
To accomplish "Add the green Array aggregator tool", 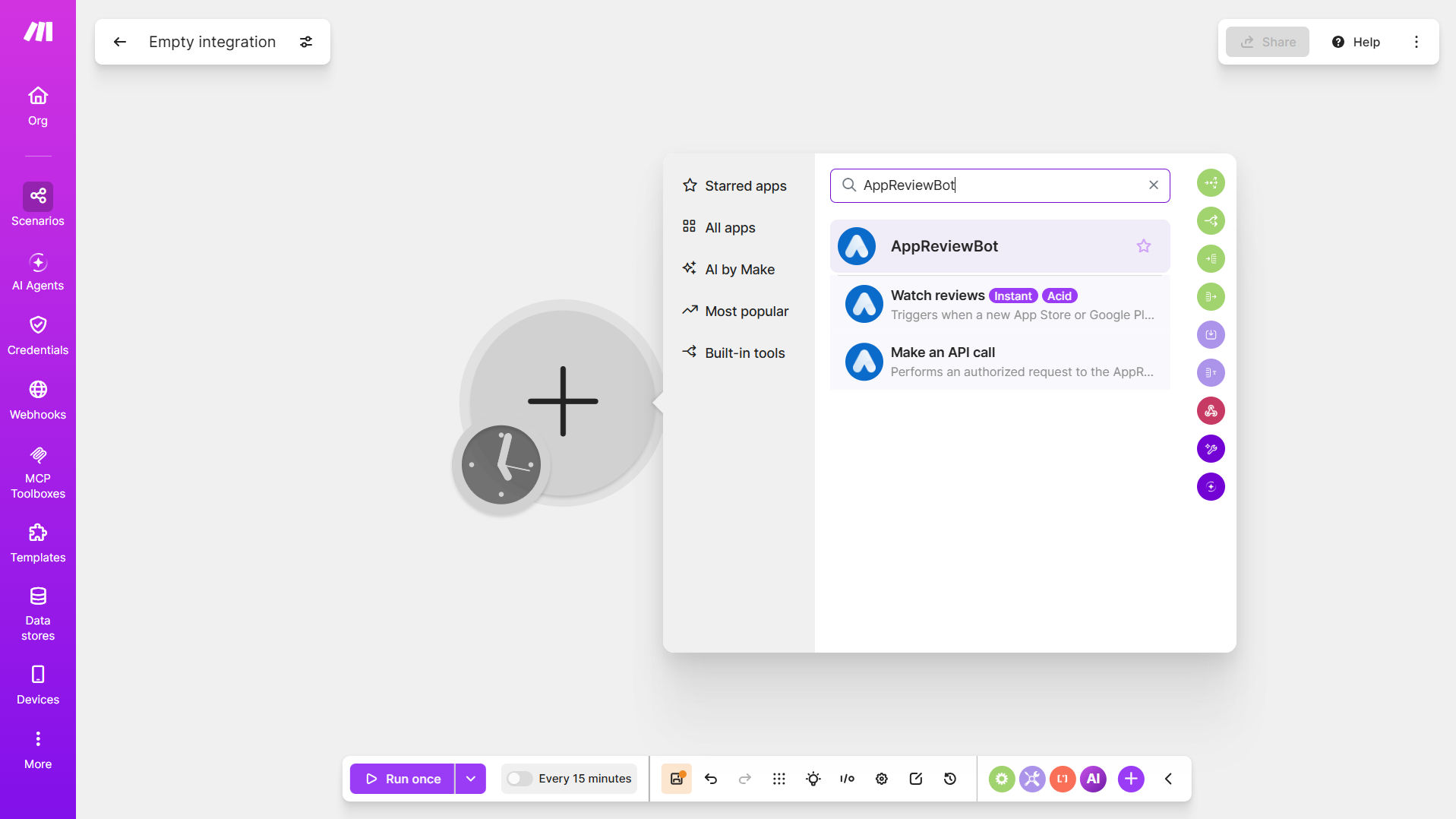I will 1211,297.
